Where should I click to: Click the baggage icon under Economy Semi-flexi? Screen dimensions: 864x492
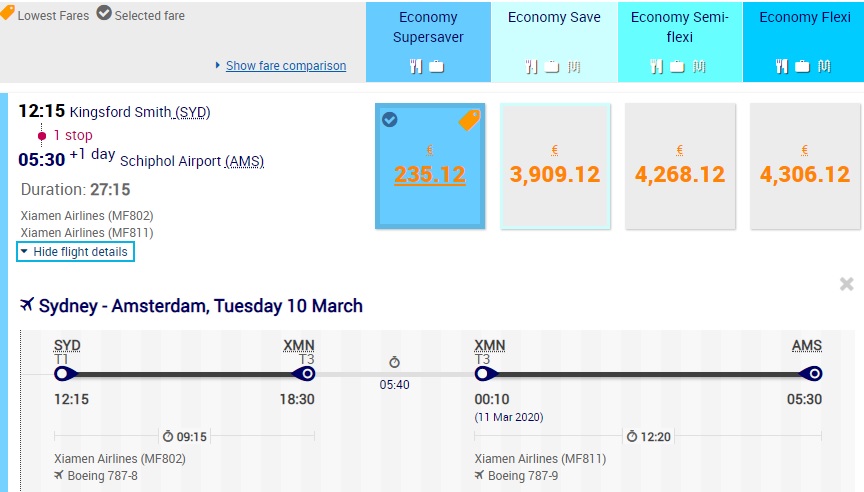click(x=677, y=67)
